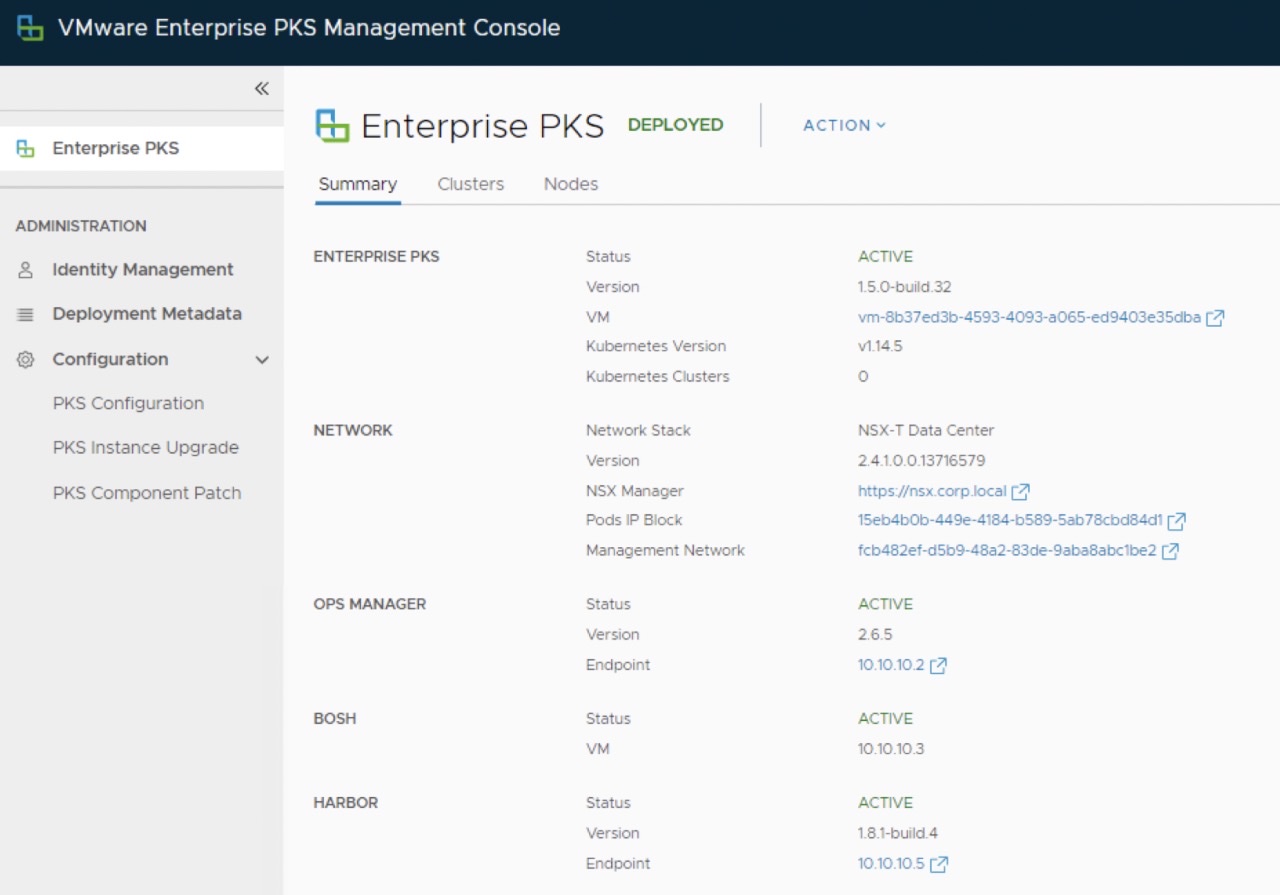Viewport: 1280px width, 895px height.
Task: Click the Enterprise PKS sidebar icon
Action: tap(26, 149)
